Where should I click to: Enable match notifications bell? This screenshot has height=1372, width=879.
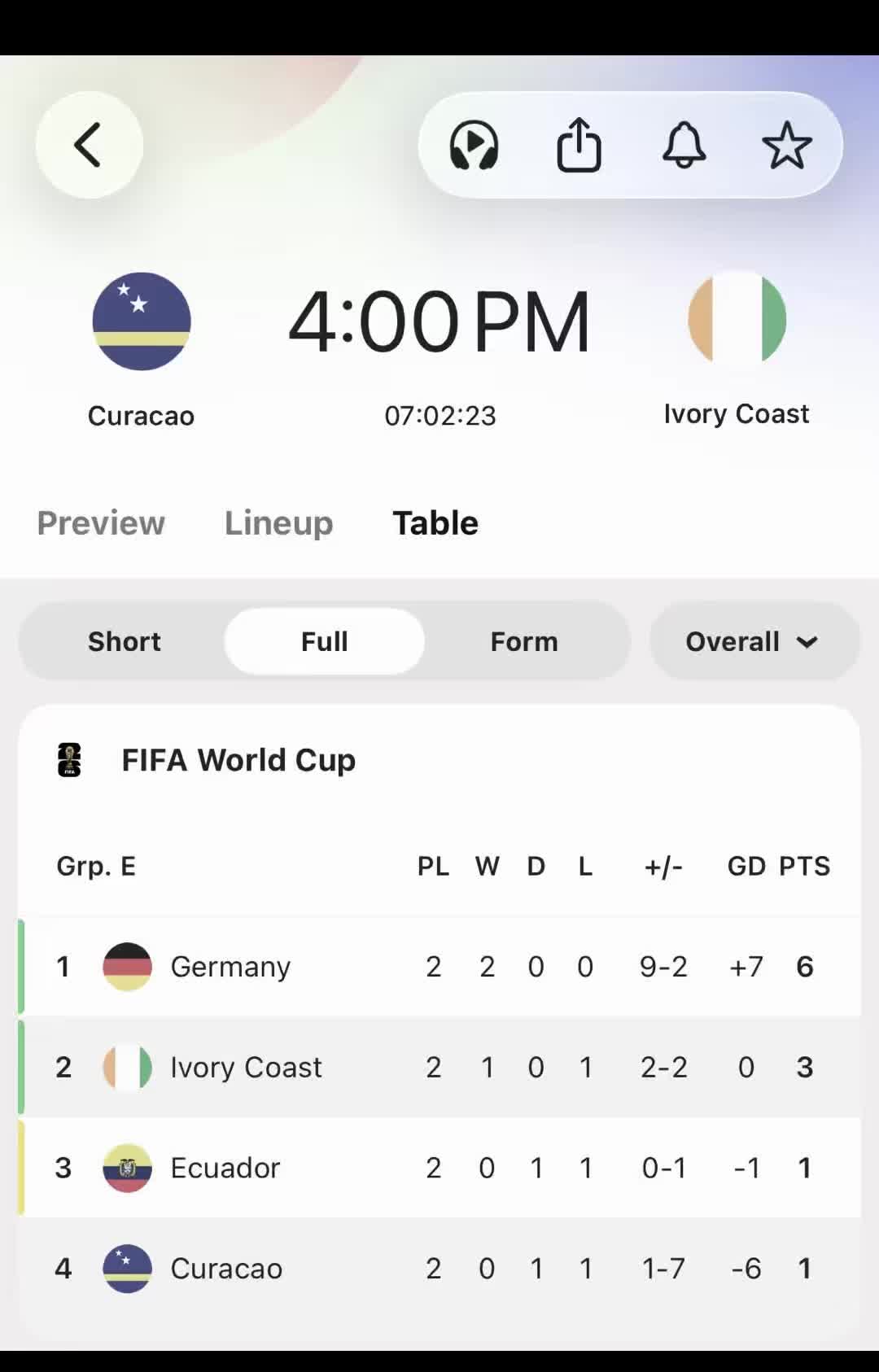pyautogui.click(x=684, y=145)
